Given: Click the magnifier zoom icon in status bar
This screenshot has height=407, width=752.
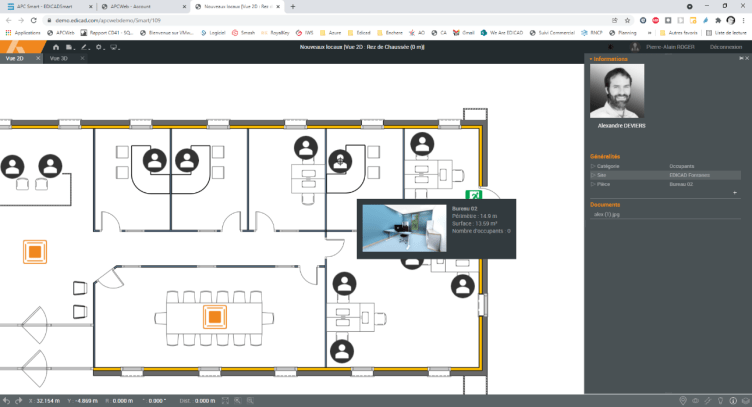Looking at the screenshot, I should pyautogui.click(x=250, y=401).
